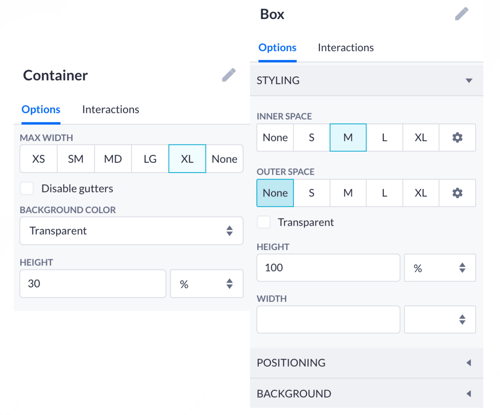Open Outer Space custom settings gear
This screenshot has height=415, width=500.
pos(457,193)
